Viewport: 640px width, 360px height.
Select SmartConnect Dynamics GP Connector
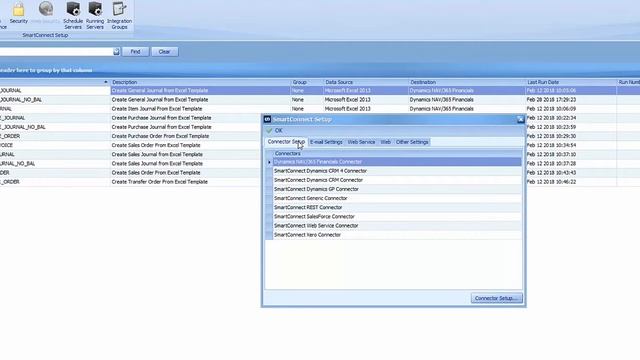point(397,189)
